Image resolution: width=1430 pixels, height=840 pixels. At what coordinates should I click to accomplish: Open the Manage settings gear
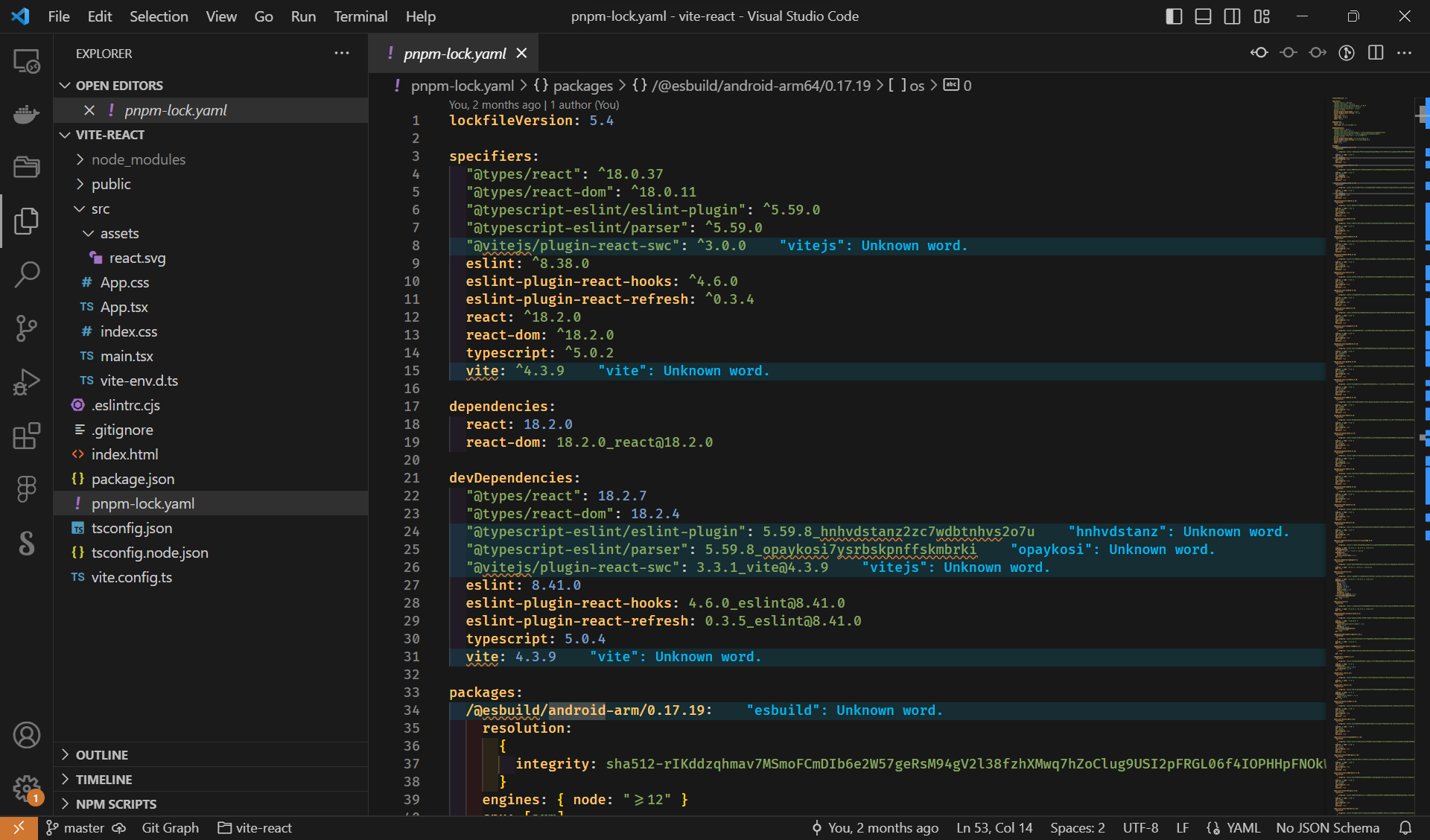(27, 788)
